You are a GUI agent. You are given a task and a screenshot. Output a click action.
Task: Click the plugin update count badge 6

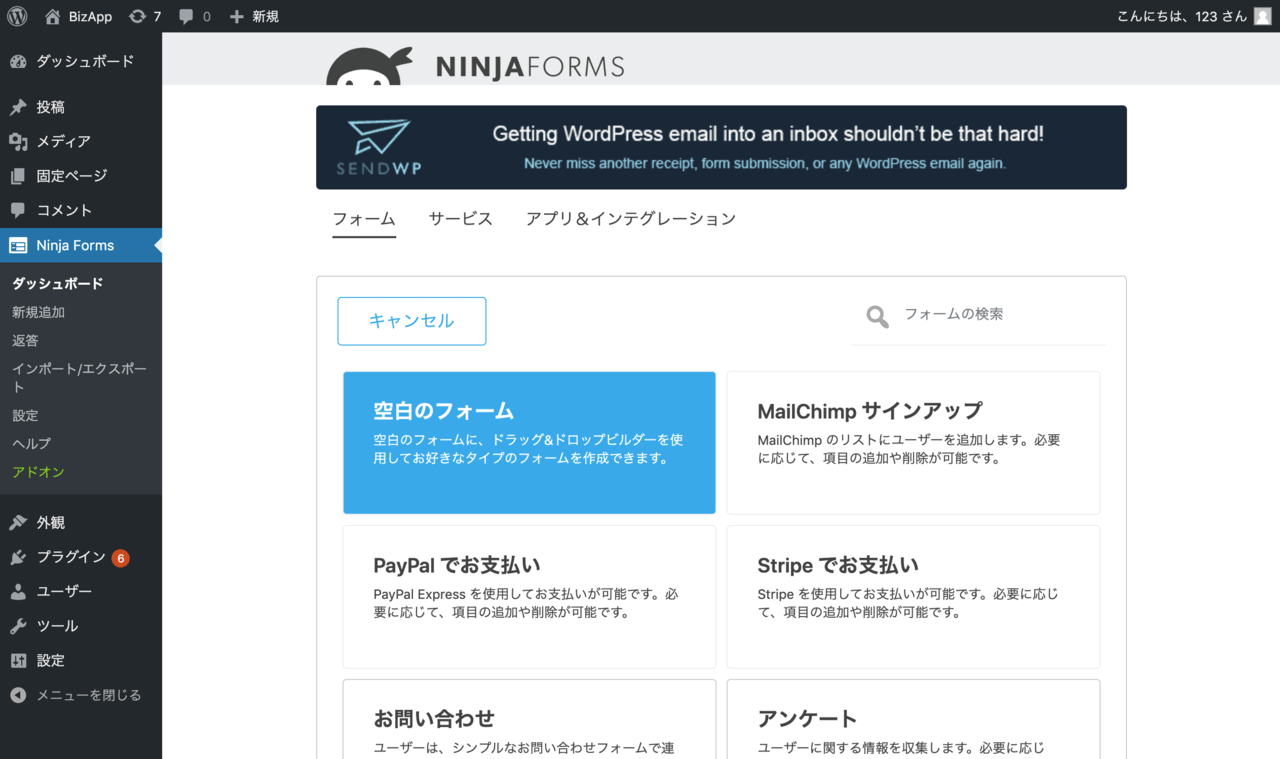coord(121,558)
